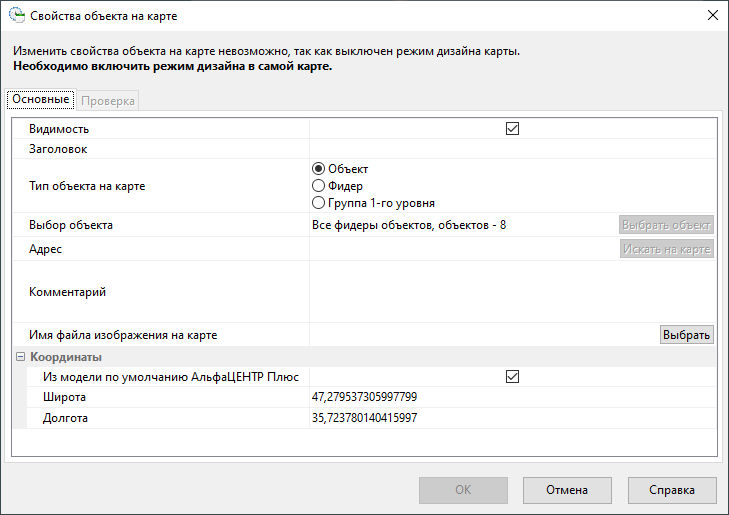Close the map object properties dialog
Screen dimensions: 729x515
click(712, 16)
